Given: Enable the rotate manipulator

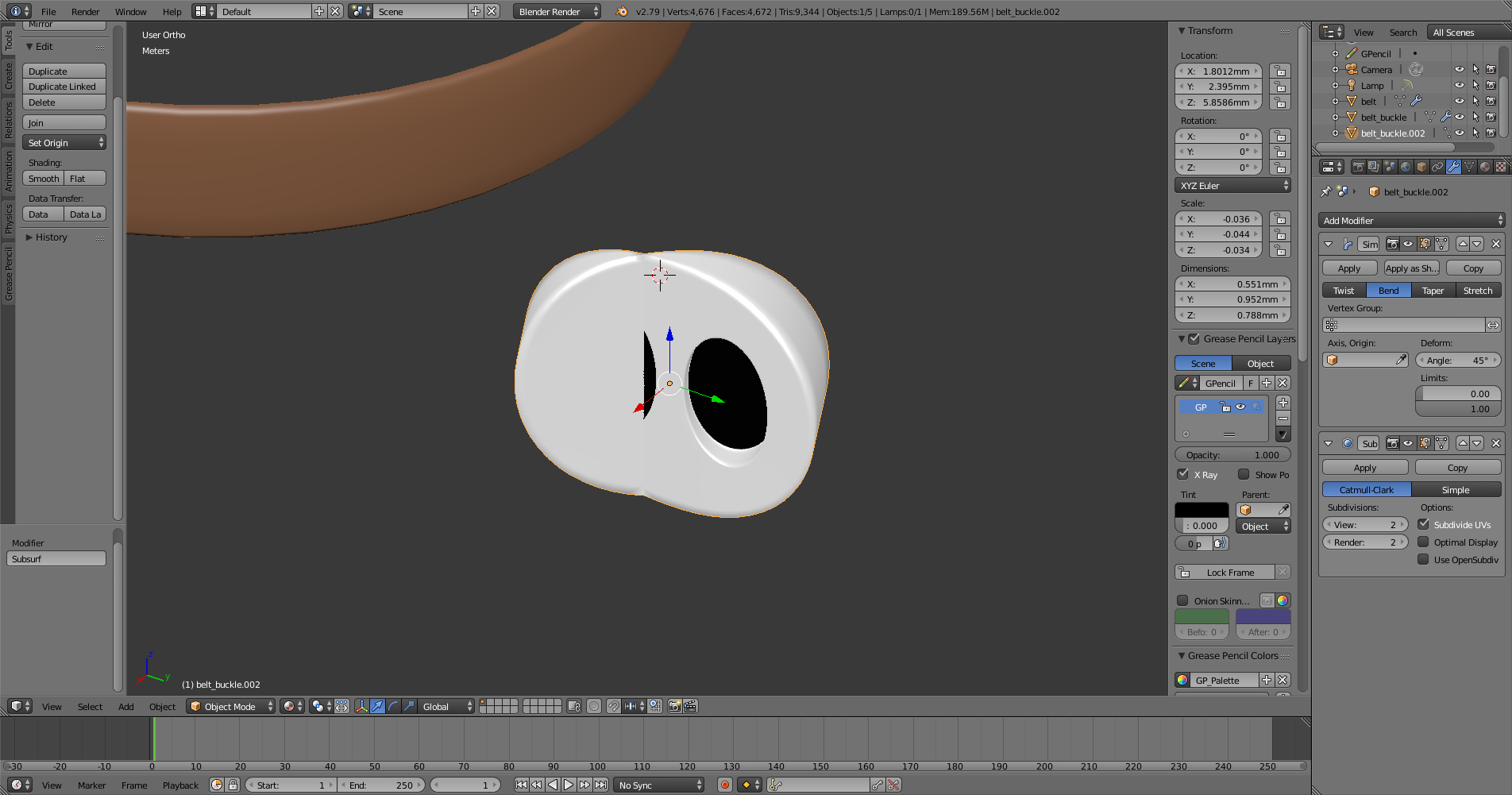Looking at the screenshot, I should (394, 706).
